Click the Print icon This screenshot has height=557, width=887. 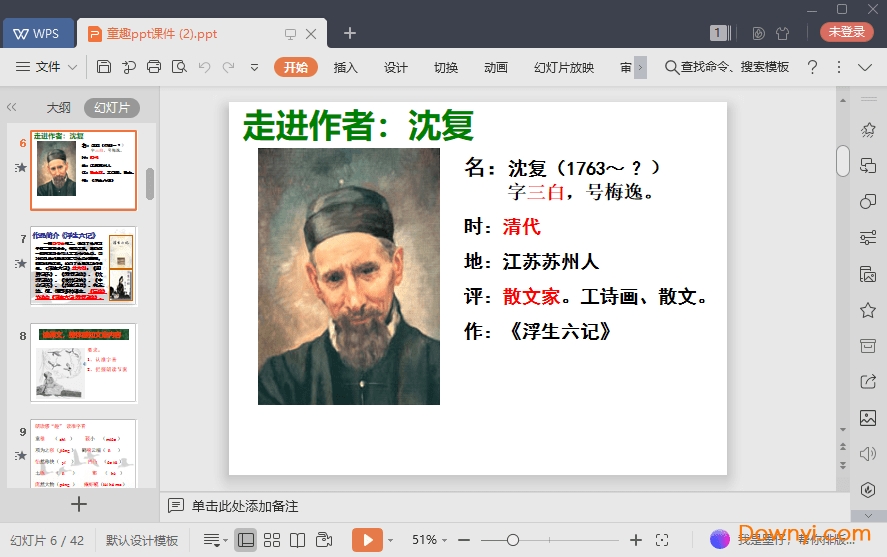click(x=154, y=67)
